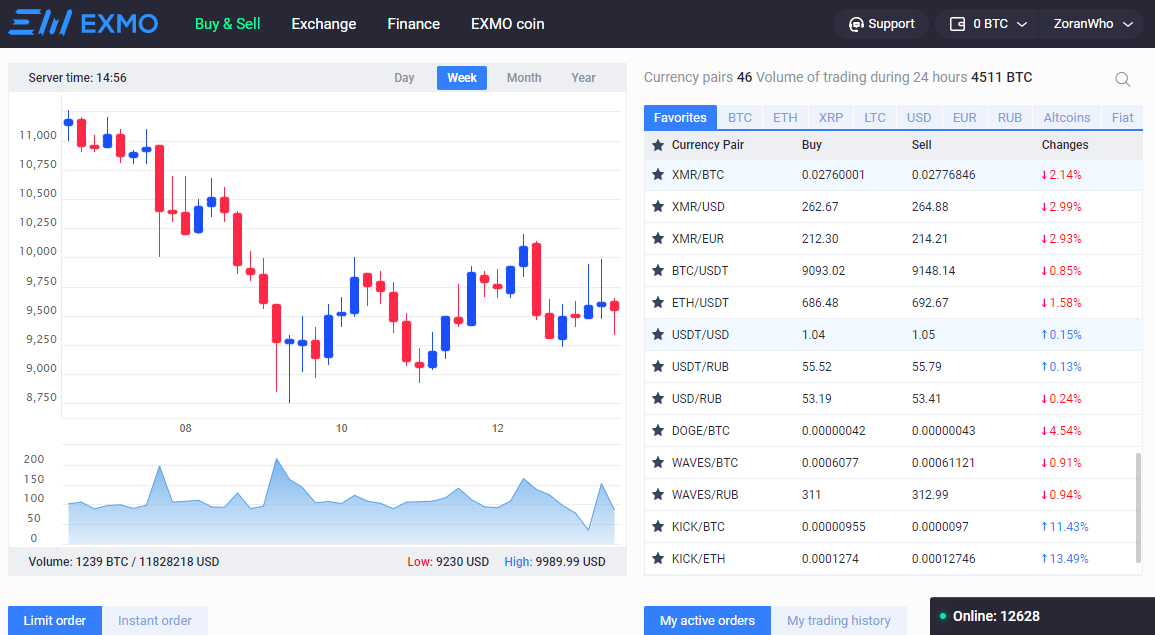This screenshot has width=1155, height=635.
Task: Click the wallet icon beside 0 BTC
Action: [957, 24]
